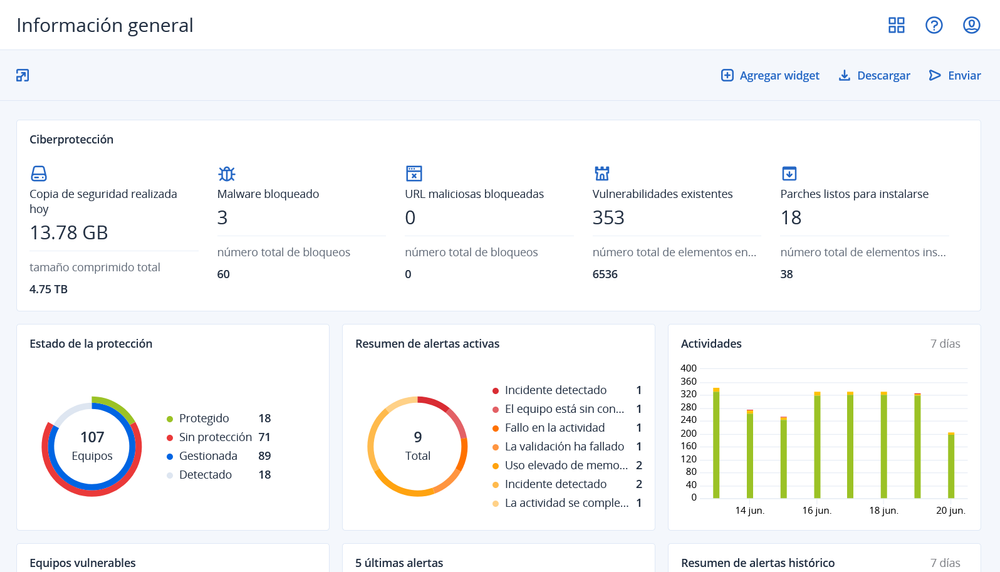
Task: Click the 9 Total alerts donut chart
Action: pyautogui.click(x=418, y=446)
